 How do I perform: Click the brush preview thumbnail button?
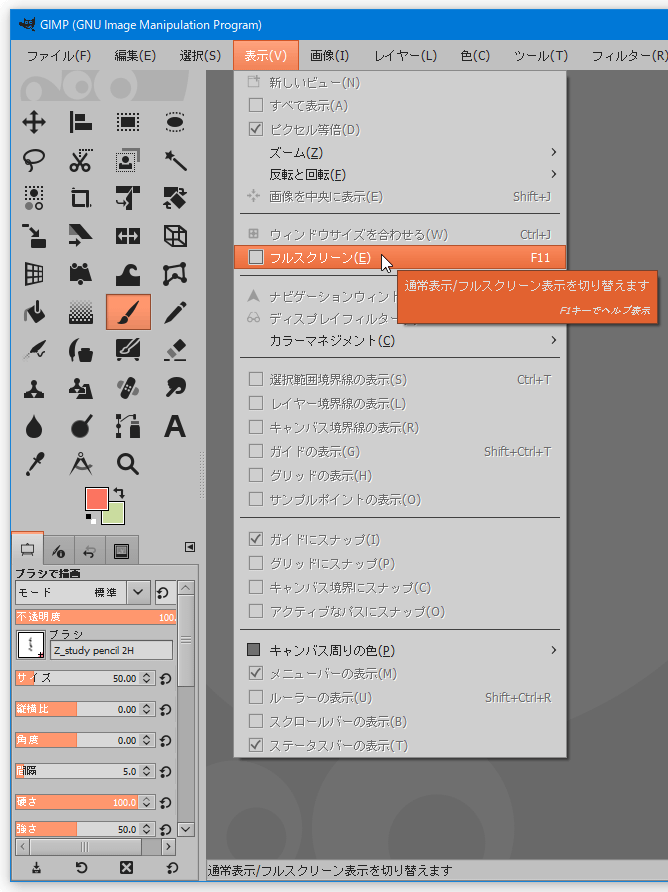31,645
